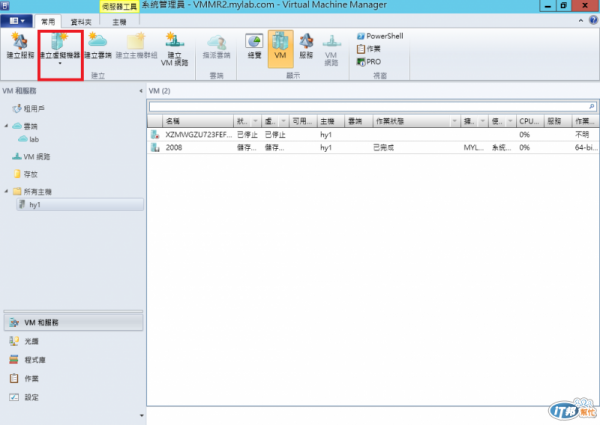Click the Create Service (建立服務) ribbon icon
The image size is (600, 425).
point(20,46)
